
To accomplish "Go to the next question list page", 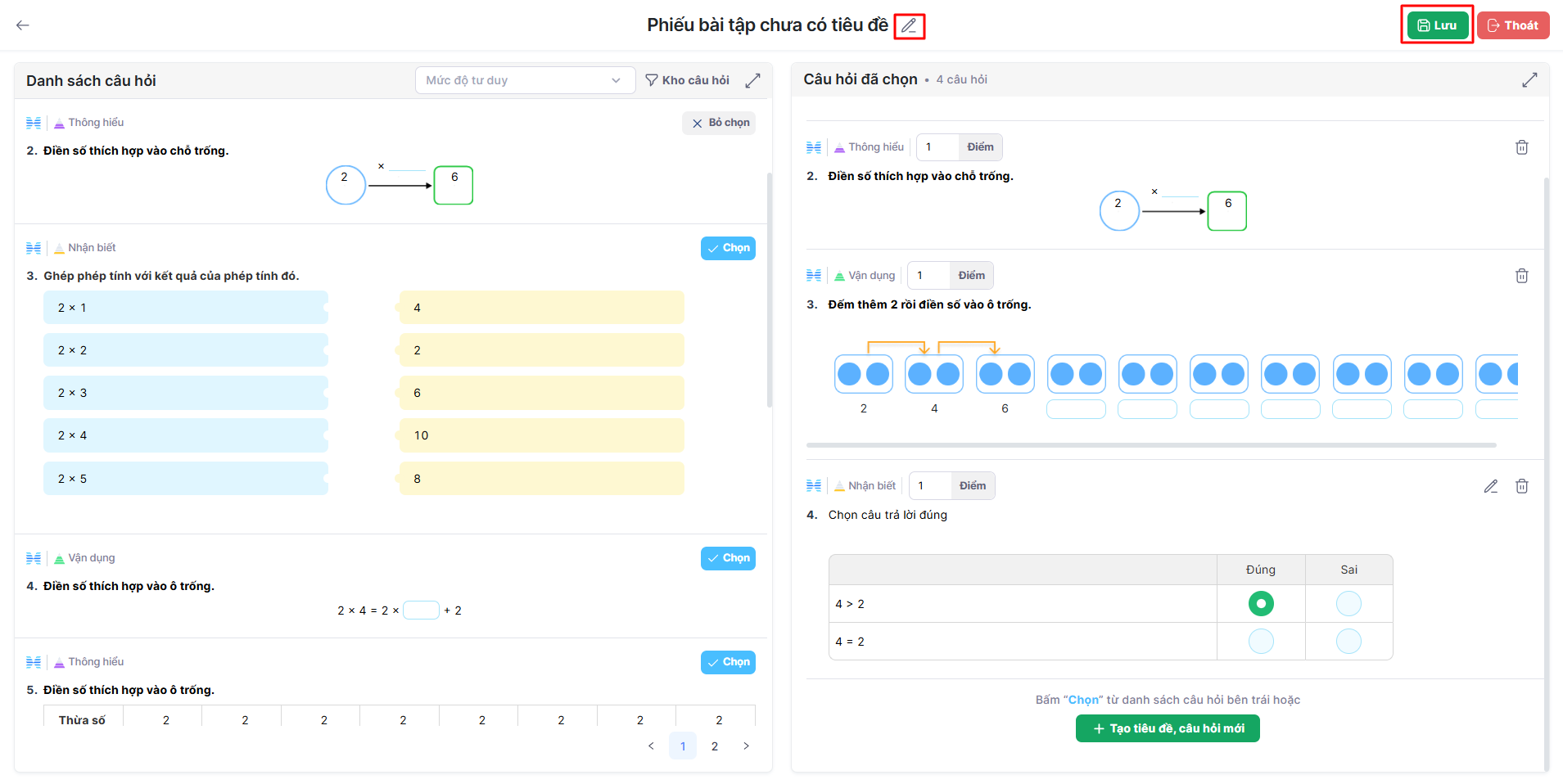I will 746,746.
